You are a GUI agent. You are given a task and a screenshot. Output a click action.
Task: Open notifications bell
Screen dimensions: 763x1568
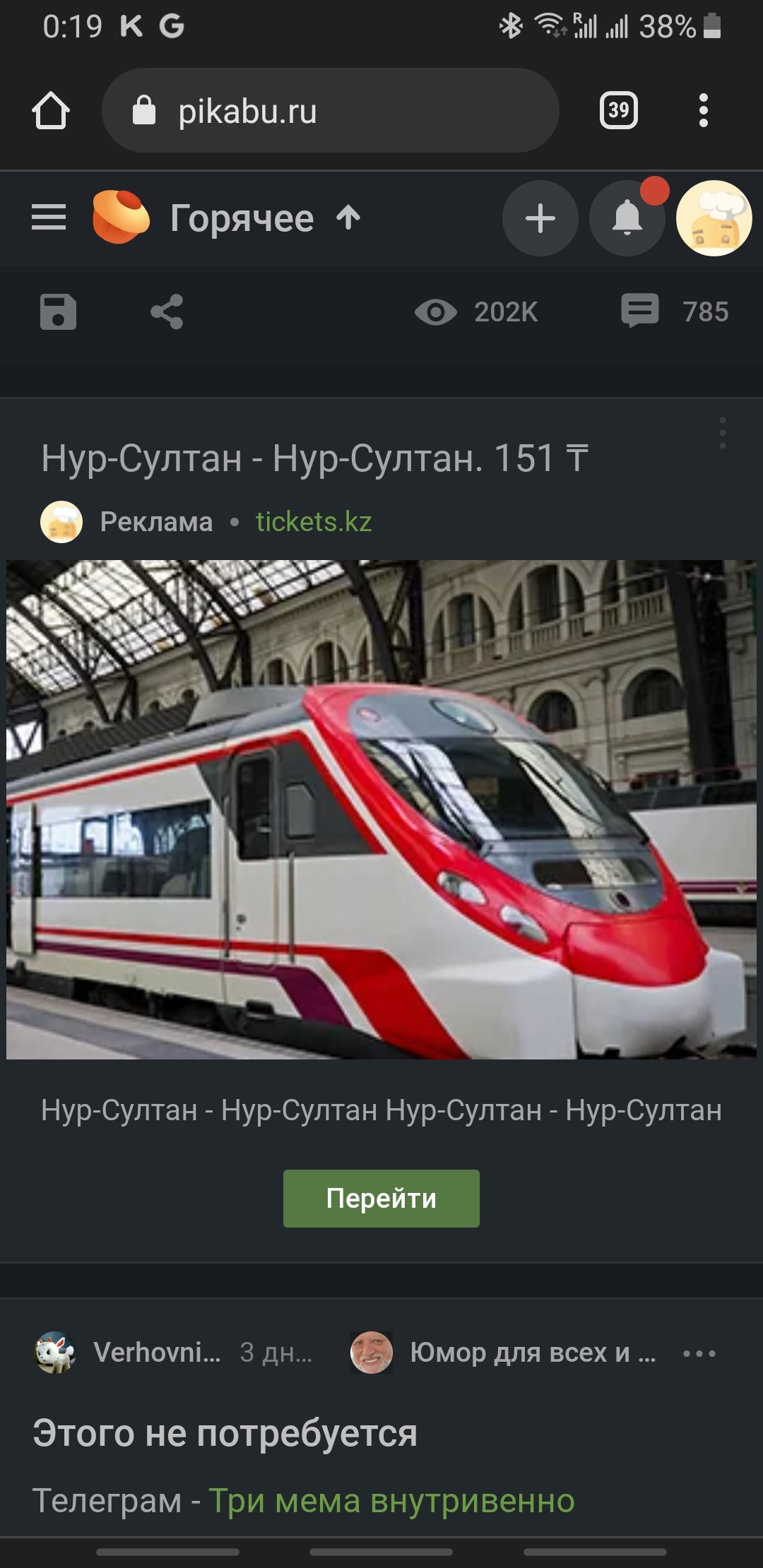pyautogui.click(x=627, y=218)
